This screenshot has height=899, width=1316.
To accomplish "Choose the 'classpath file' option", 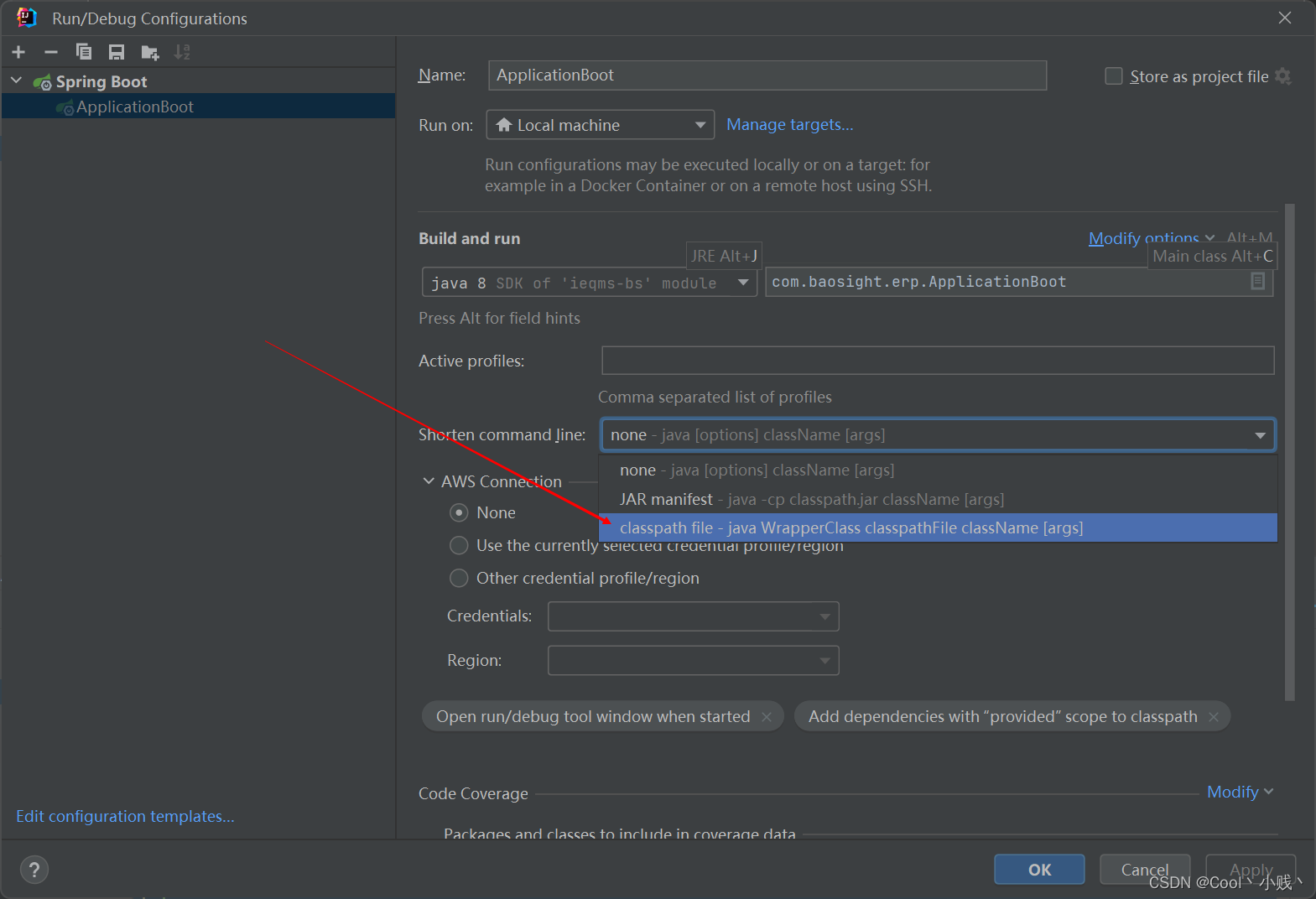I will tap(938, 527).
